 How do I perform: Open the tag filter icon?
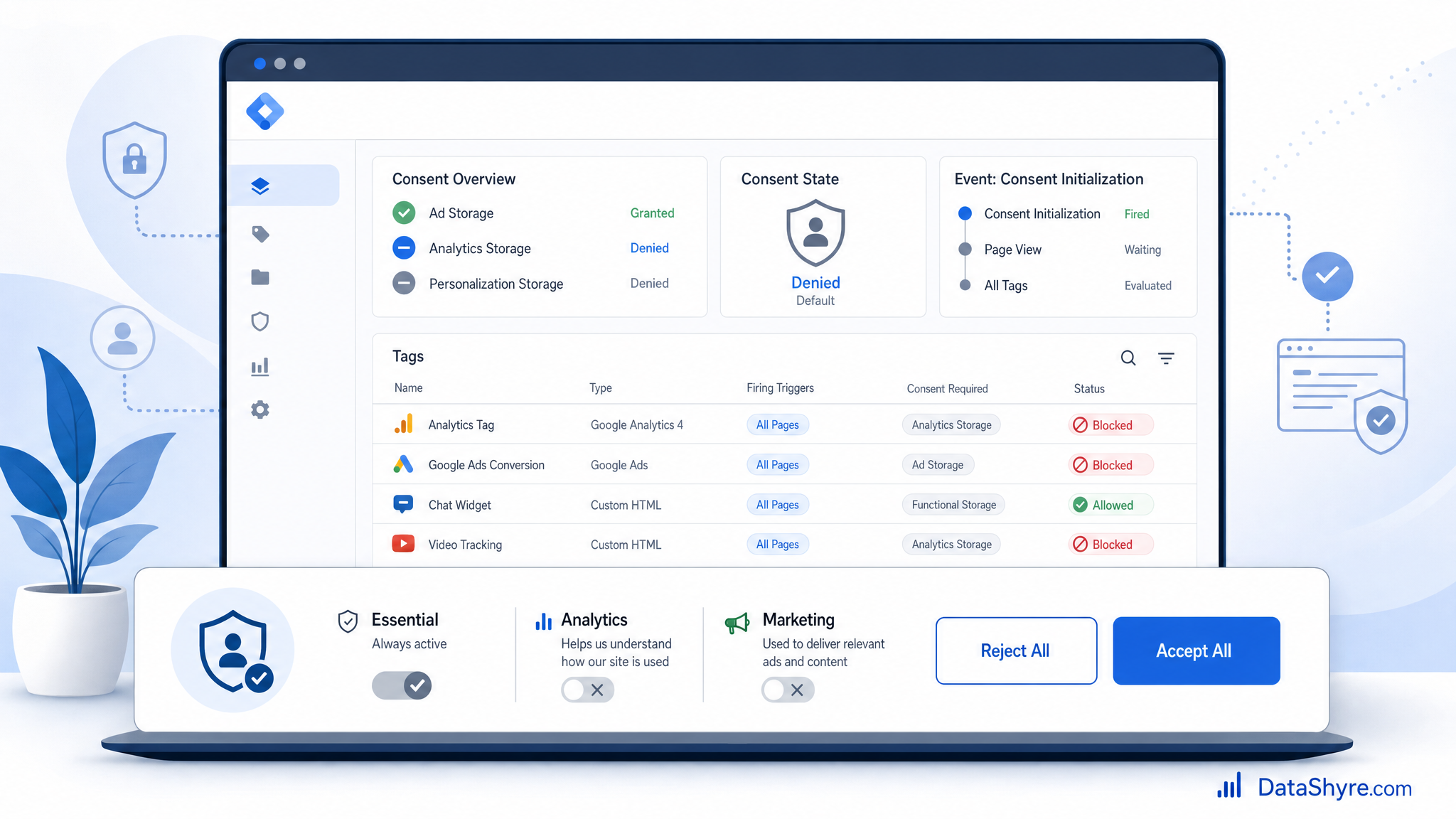tap(1166, 358)
